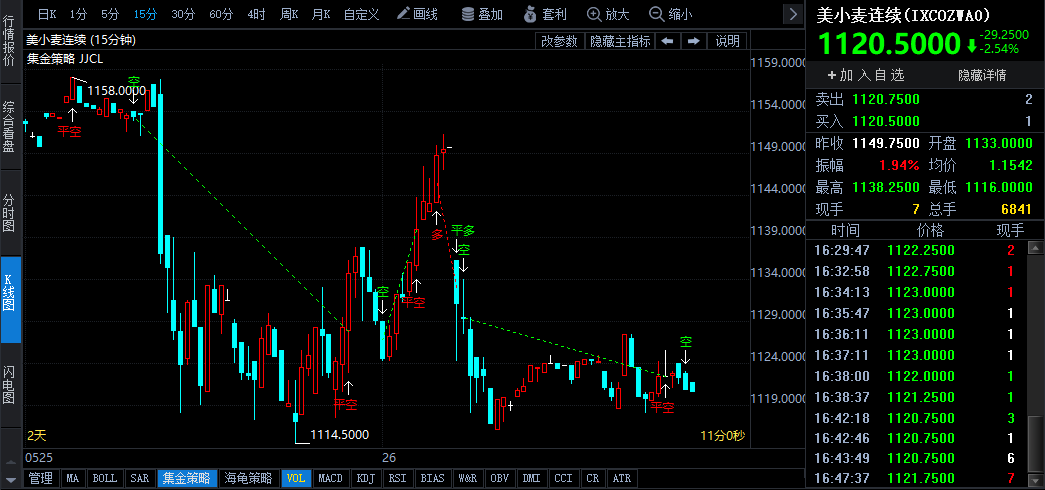Select the BOLL indicator

pyautogui.click(x=105, y=478)
